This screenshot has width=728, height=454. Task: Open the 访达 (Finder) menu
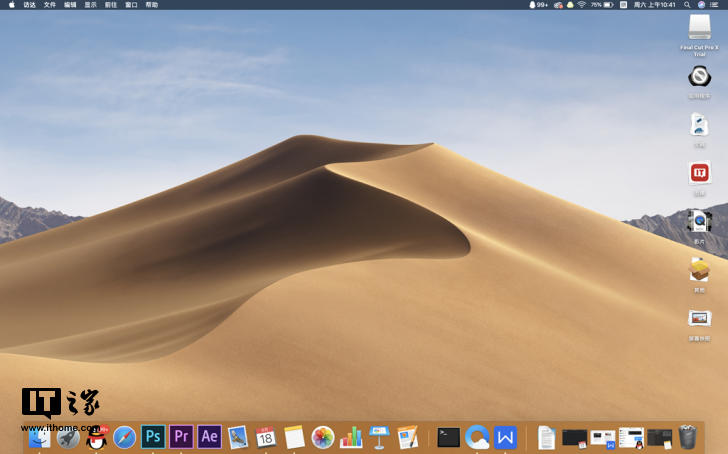point(30,5)
